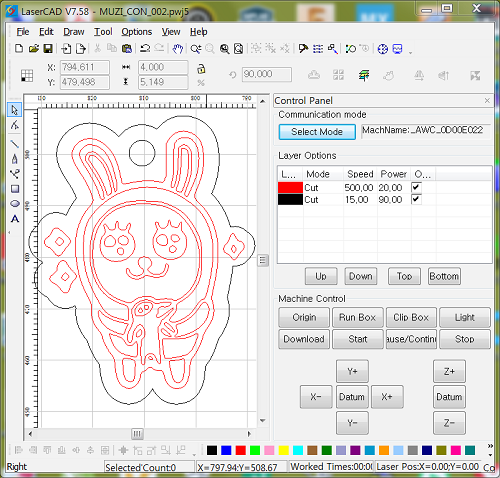
Task: Move layer with the Up button
Action: (x=321, y=276)
